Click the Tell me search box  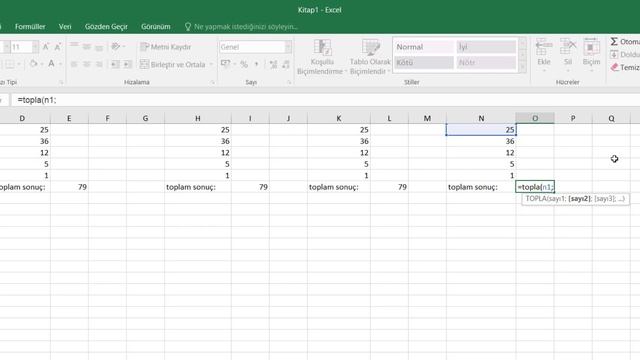coord(242,27)
